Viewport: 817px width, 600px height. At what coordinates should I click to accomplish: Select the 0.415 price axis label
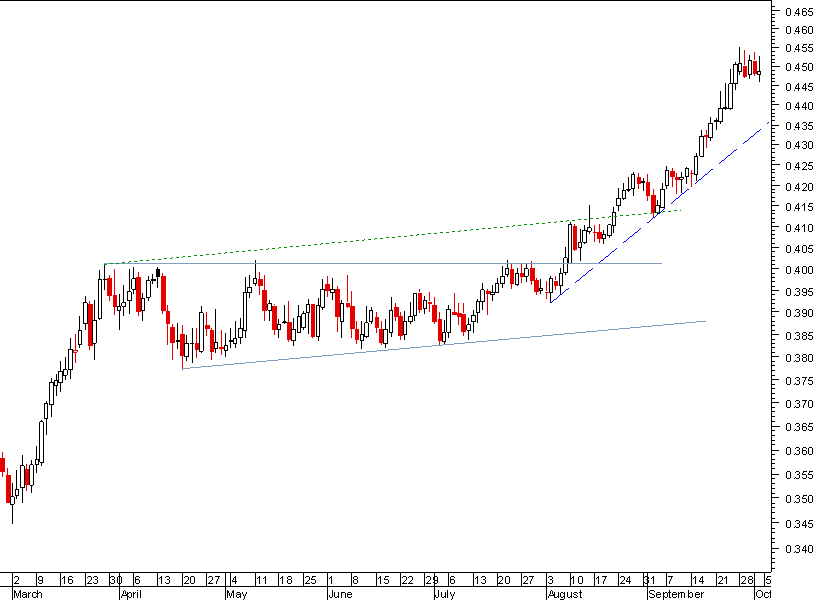coord(799,207)
